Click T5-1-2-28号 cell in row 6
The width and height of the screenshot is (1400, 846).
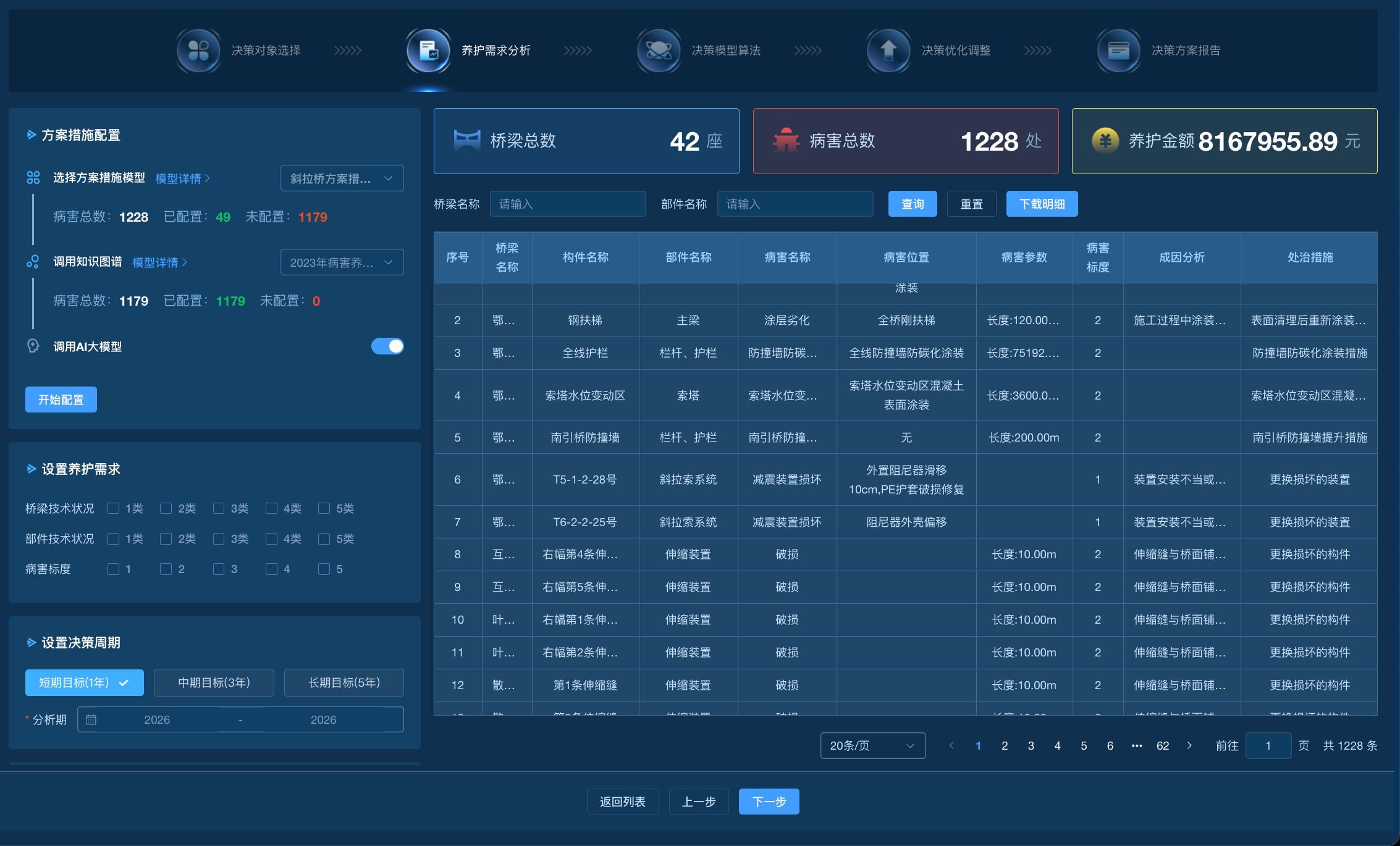585,479
